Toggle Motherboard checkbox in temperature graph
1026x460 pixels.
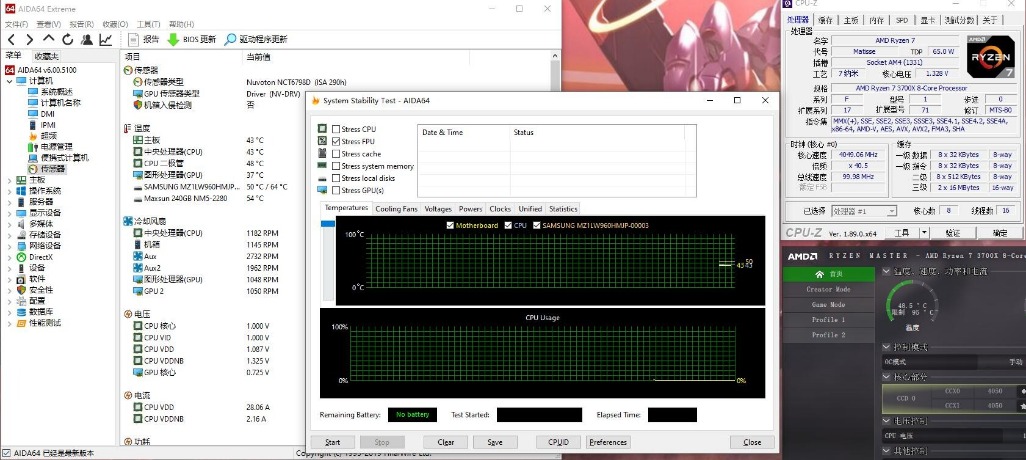tap(450, 225)
